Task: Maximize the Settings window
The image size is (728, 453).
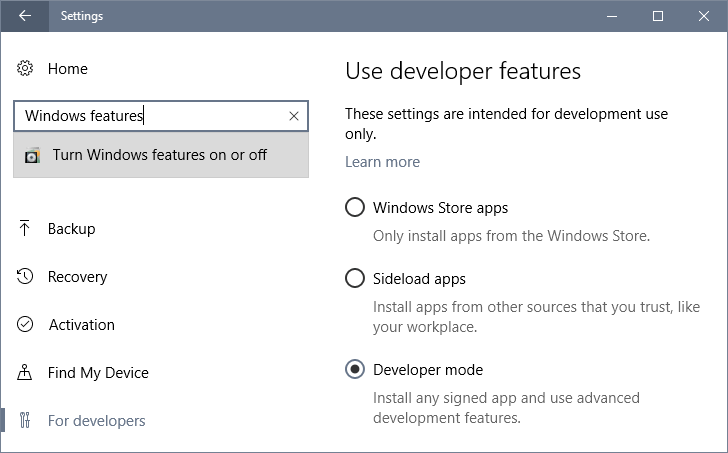Action: click(657, 16)
